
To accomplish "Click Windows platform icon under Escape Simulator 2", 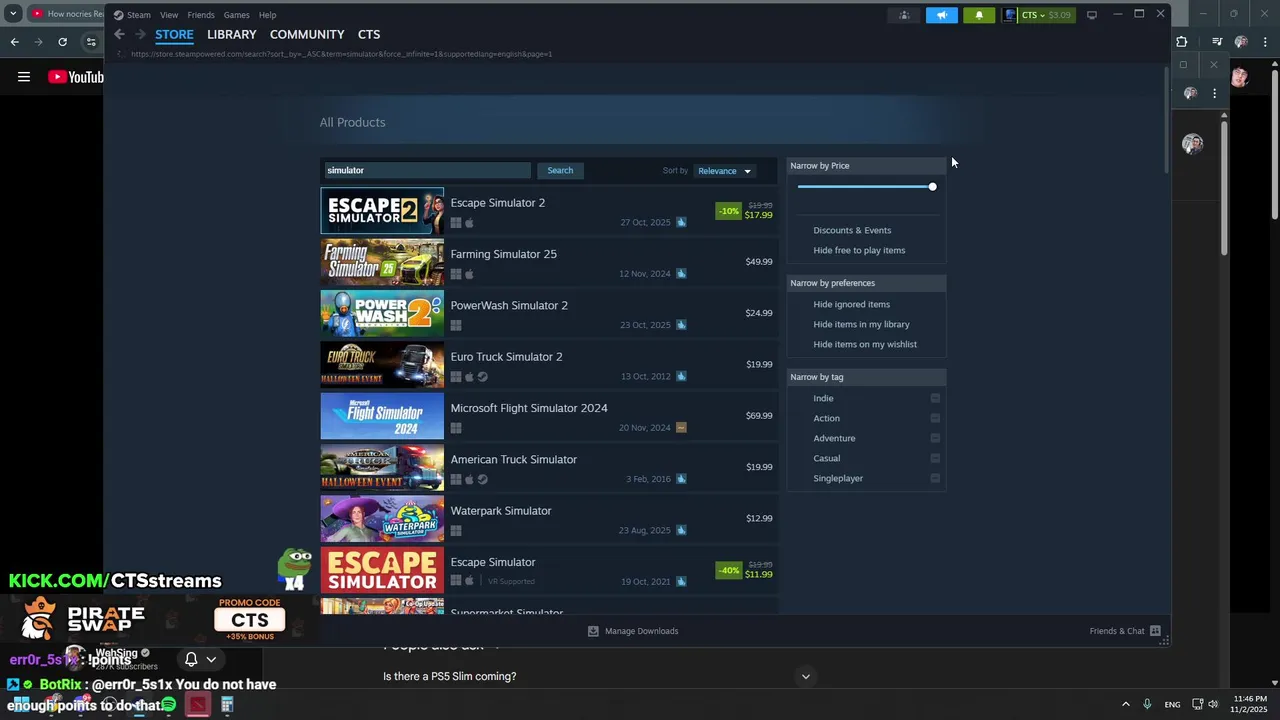I will (x=456, y=223).
